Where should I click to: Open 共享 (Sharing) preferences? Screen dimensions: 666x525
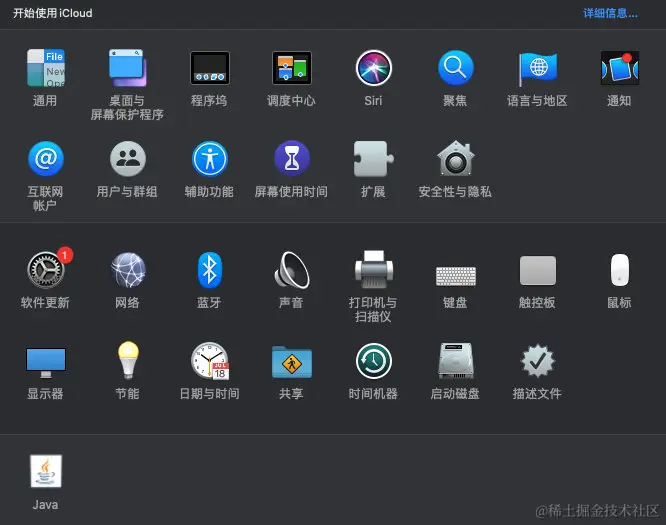click(x=291, y=361)
